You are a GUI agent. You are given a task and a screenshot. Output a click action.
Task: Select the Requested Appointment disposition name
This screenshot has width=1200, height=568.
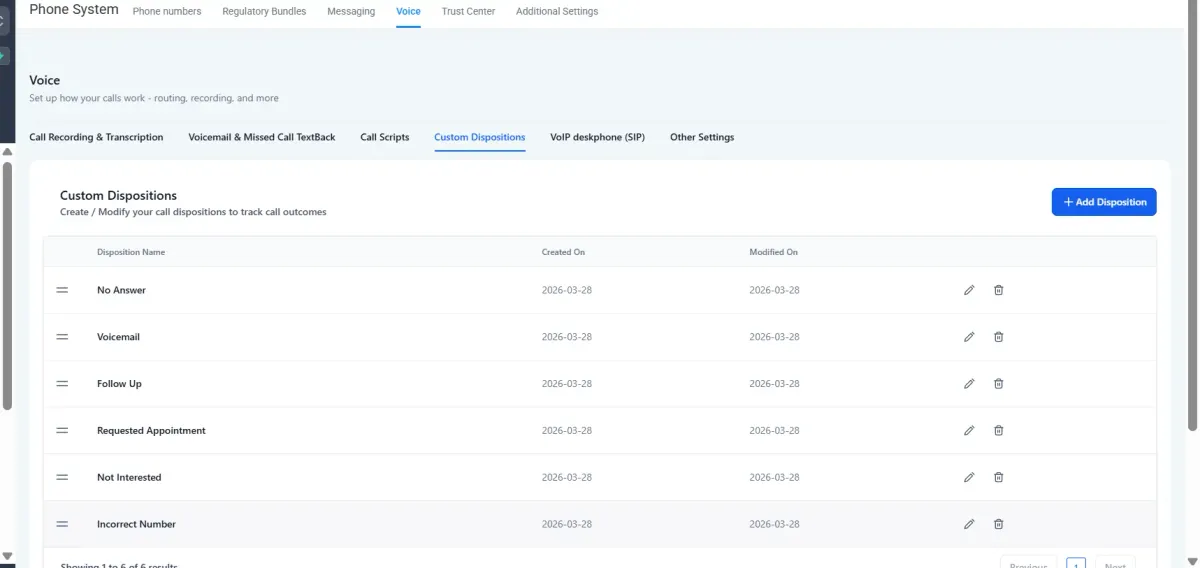coord(151,431)
